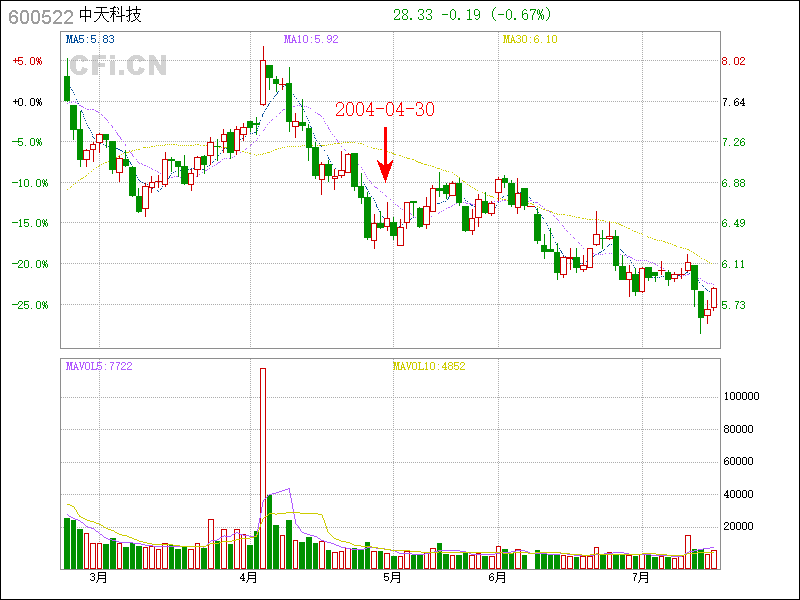Image resolution: width=800 pixels, height=600 pixels.
Task: Click the 5月 month marker
Action: 392,578
